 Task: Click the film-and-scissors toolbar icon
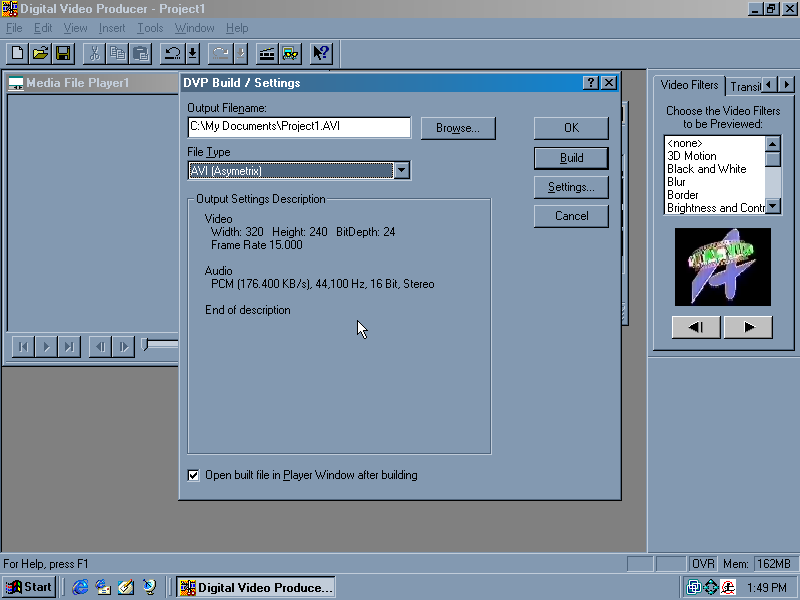(290, 53)
